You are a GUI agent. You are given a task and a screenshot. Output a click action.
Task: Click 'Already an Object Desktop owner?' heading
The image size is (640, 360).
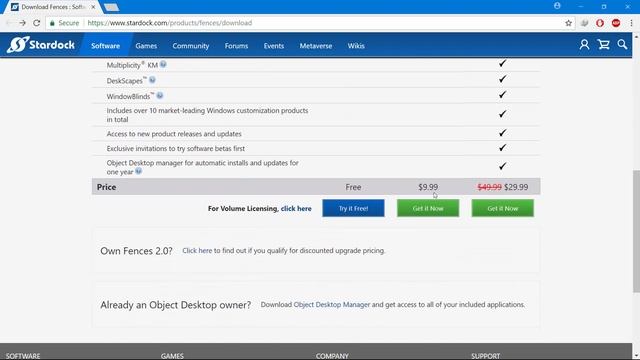176,305
